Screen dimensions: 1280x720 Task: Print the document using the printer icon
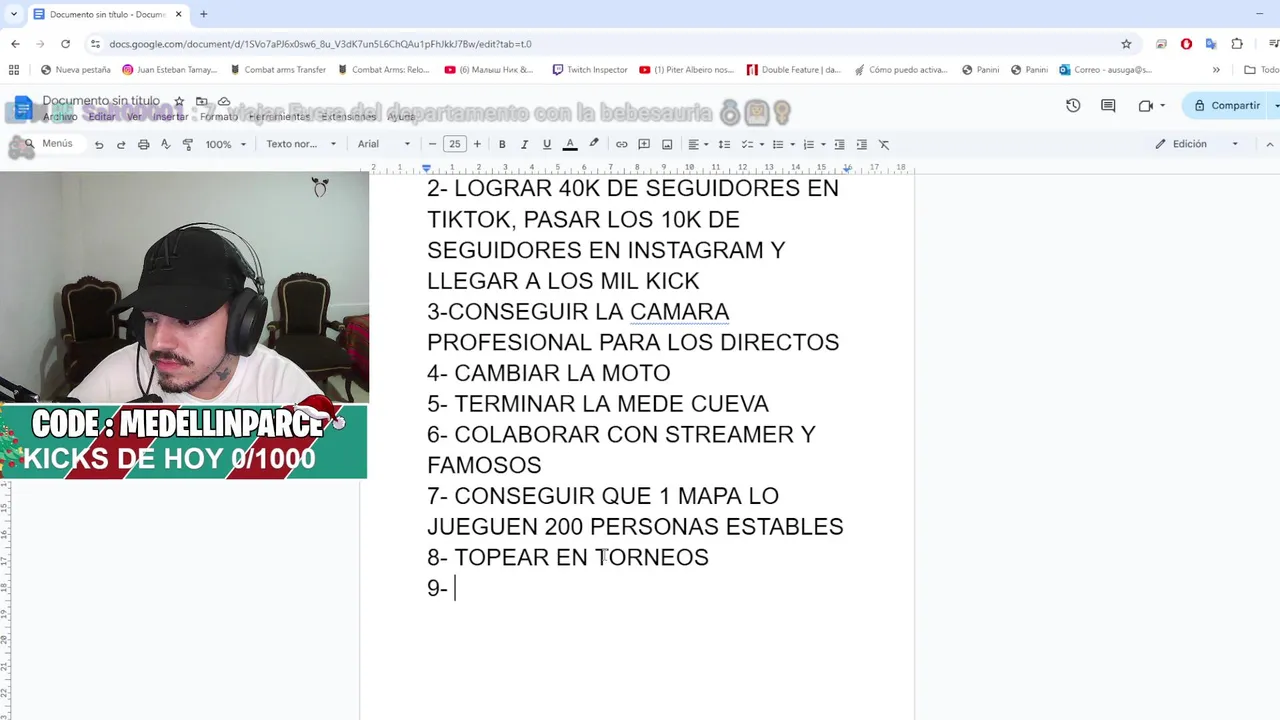pos(143,144)
